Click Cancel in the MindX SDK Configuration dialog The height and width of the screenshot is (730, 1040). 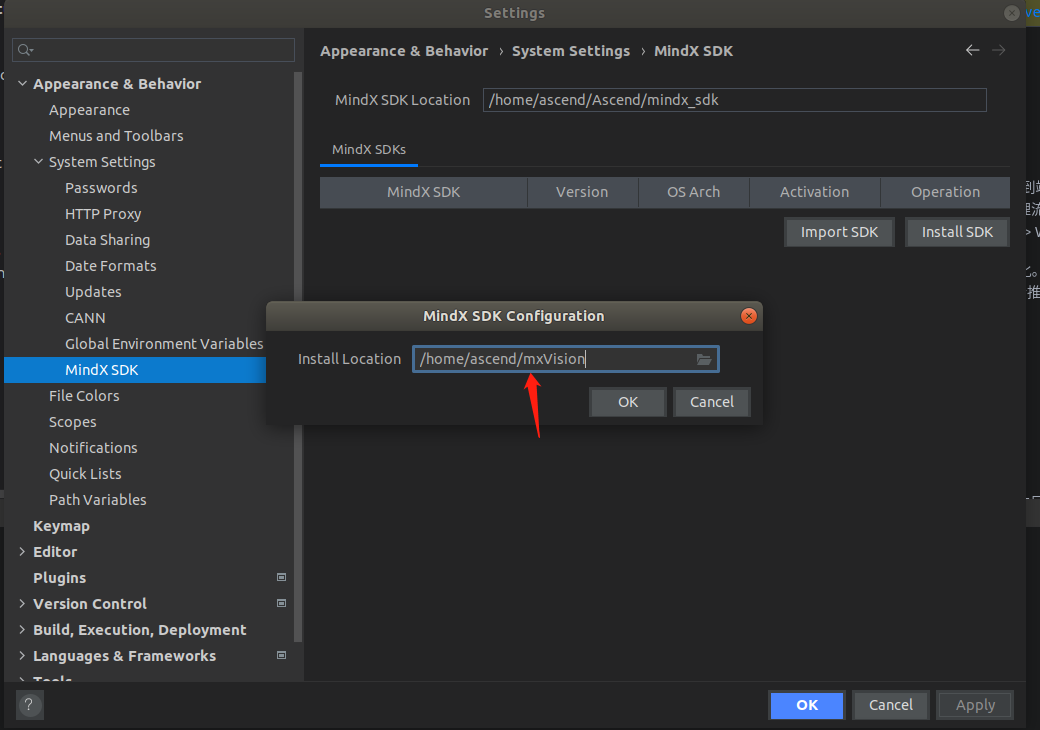(712, 402)
